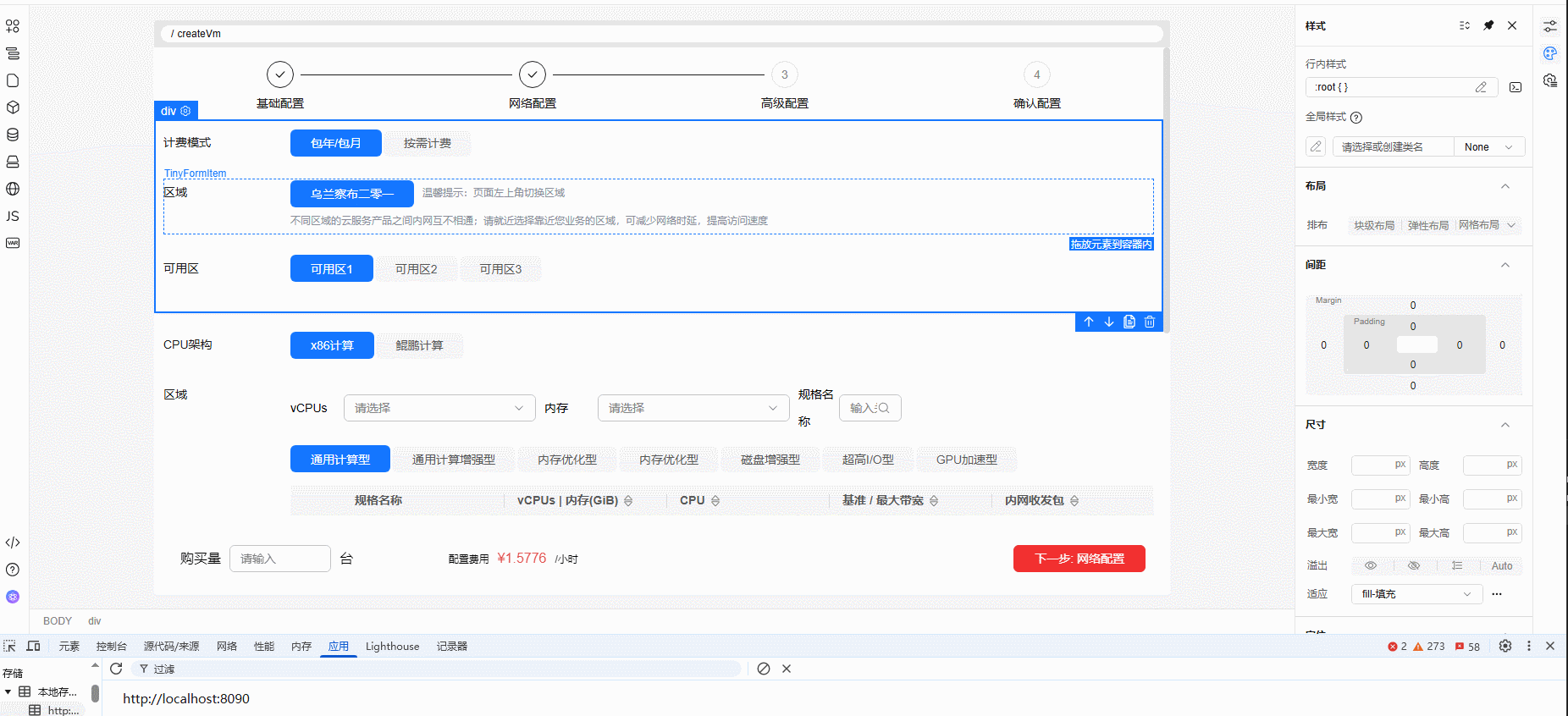Open the outline tree icon in left sidebar

[13, 53]
